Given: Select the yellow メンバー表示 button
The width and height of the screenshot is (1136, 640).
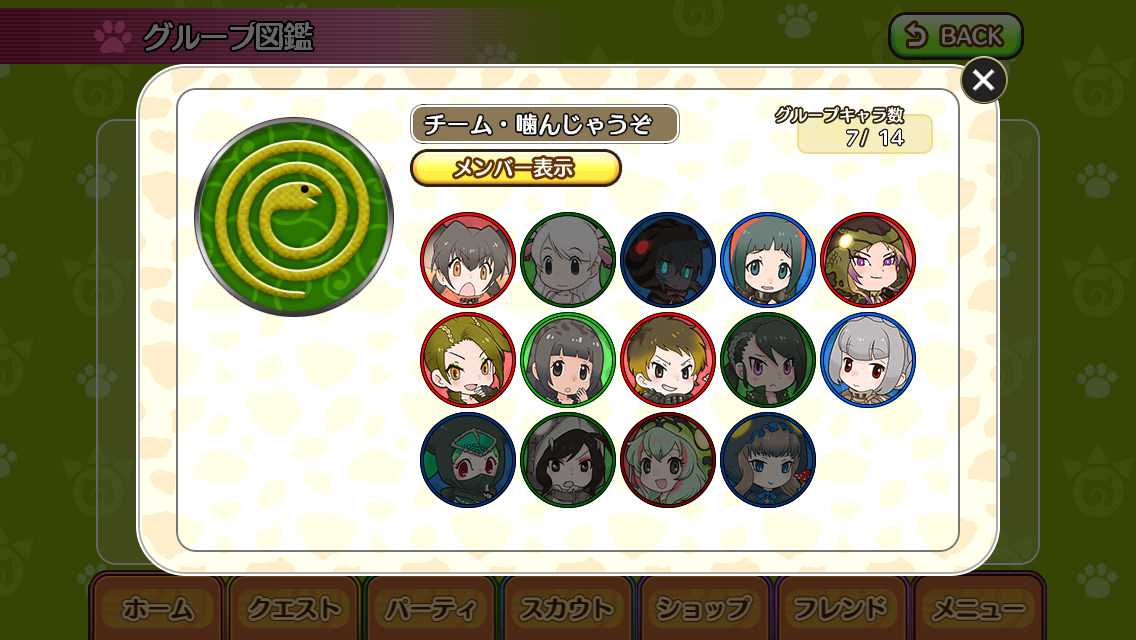Looking at the screenshot, I should pyautogui.click(x=516, y=168).
